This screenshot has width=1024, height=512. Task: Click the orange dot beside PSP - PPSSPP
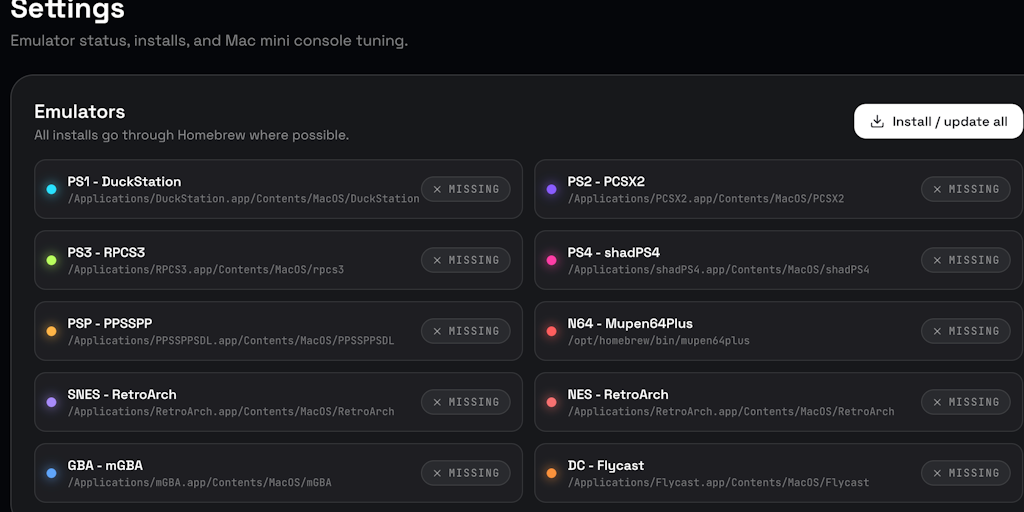tap(51, 331)
